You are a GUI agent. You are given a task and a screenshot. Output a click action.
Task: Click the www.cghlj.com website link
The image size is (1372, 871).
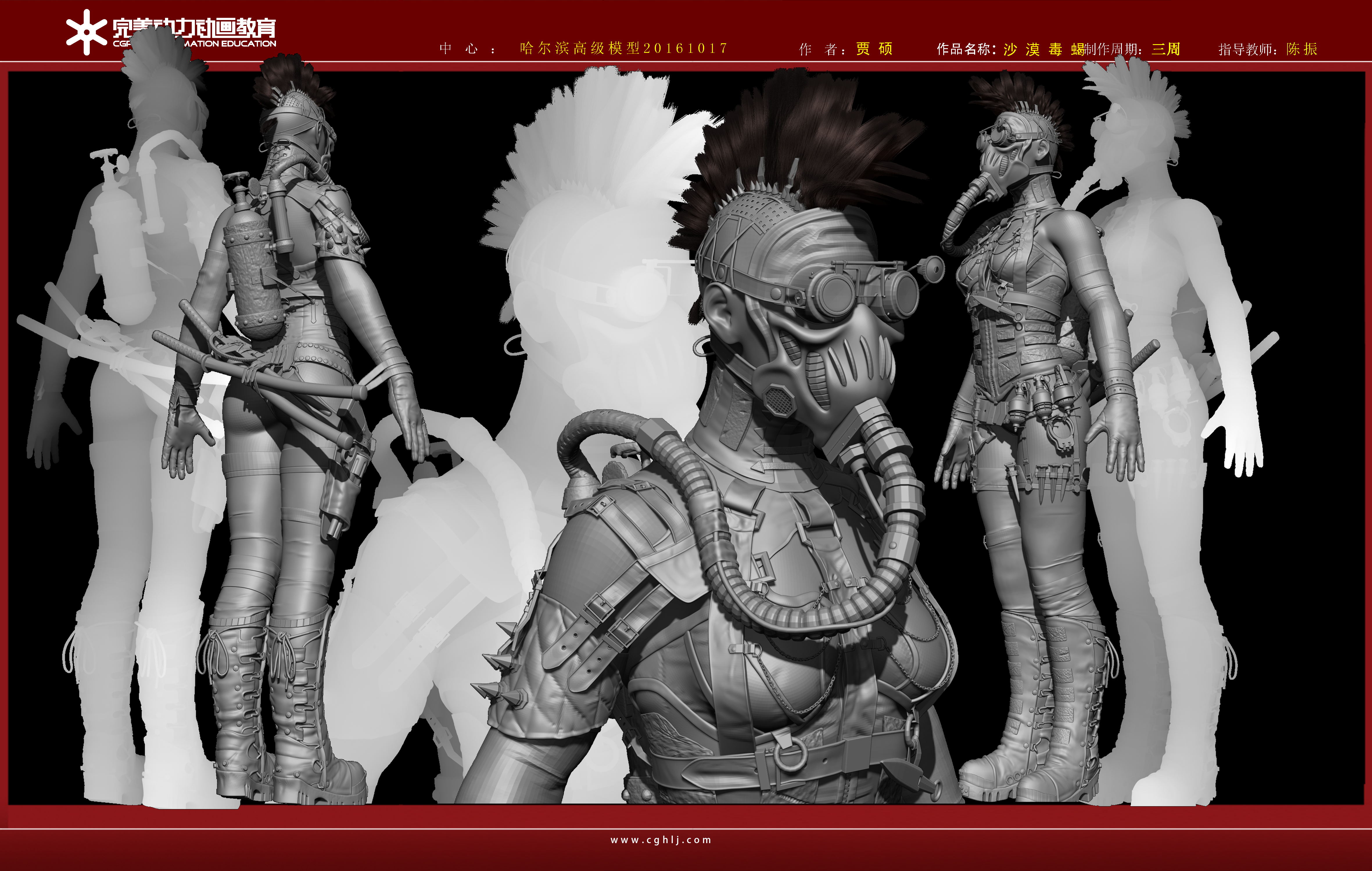[x=661, y=840]
